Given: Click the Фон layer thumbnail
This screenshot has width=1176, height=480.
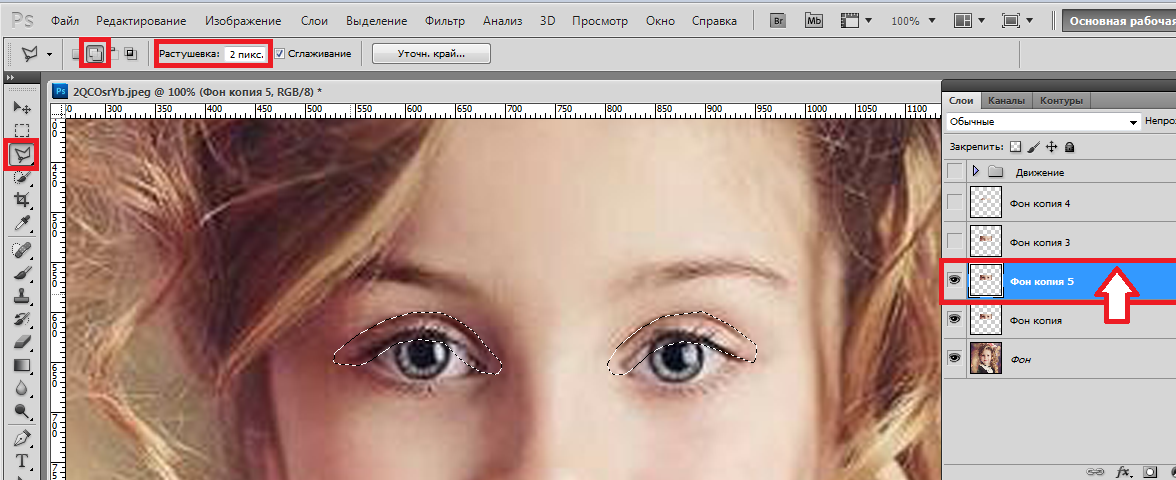Looking at the screenshot, I should click(986, 358).
